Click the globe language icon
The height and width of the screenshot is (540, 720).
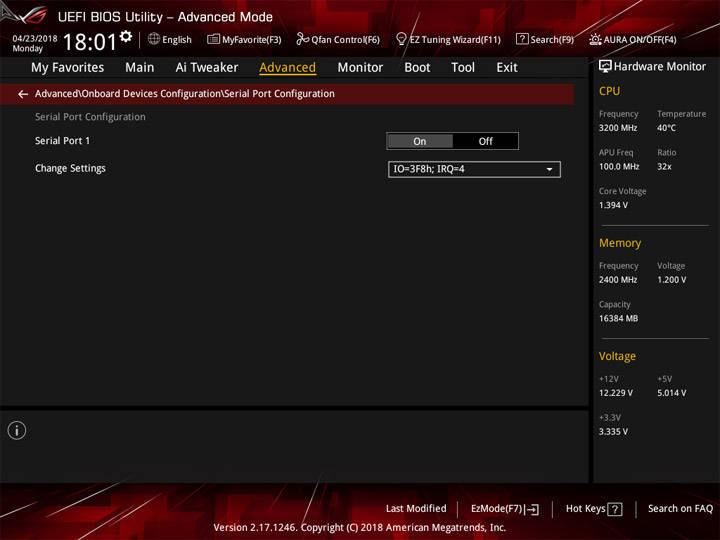[x=154, y=39]
